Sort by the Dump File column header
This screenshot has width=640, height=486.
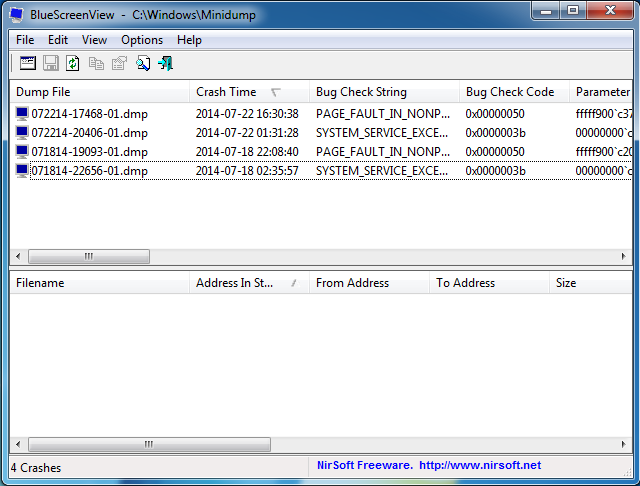pos(100,92)
